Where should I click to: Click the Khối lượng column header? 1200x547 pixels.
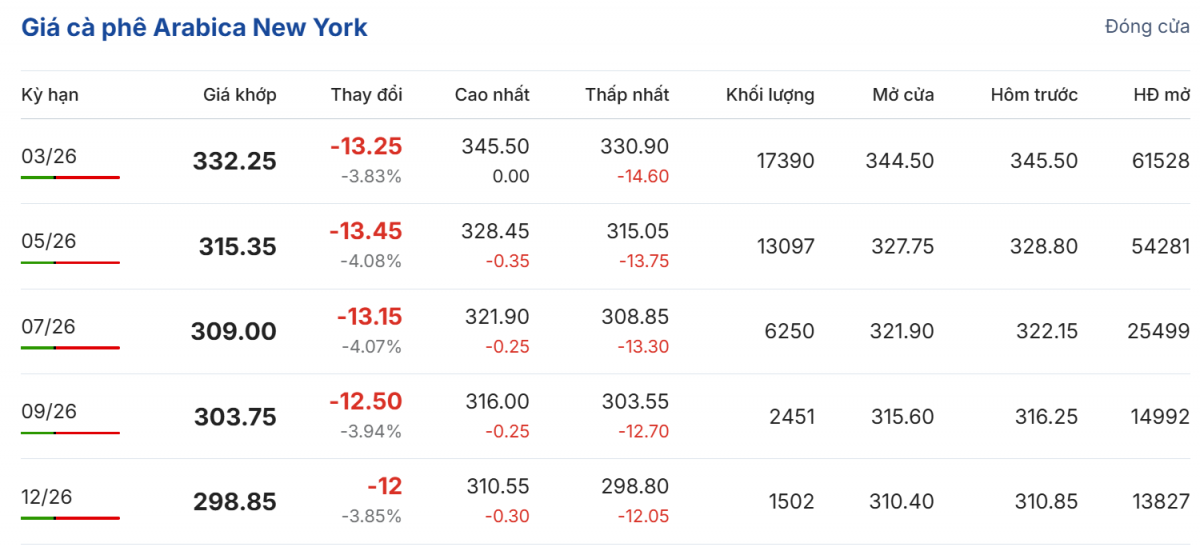coord(770,95)
